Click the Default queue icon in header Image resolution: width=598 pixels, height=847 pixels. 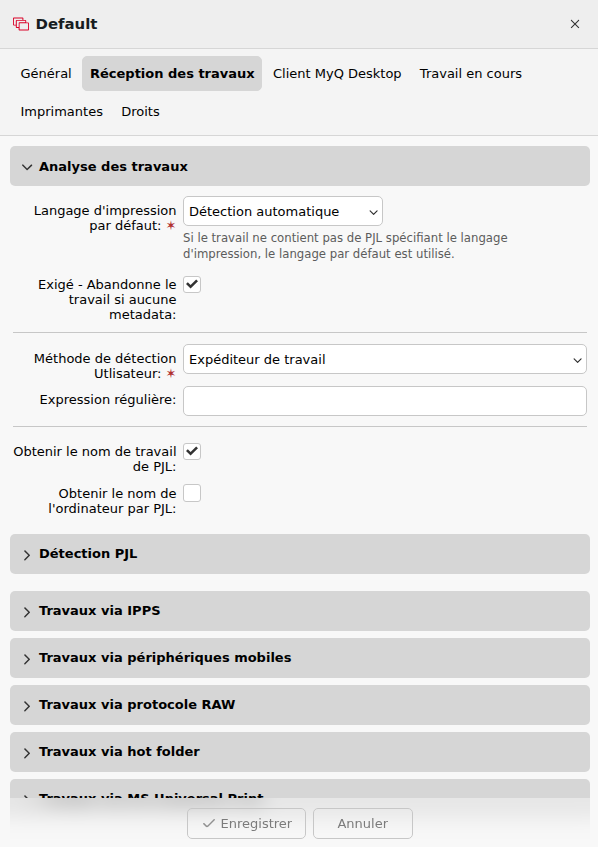coord(21,24)
